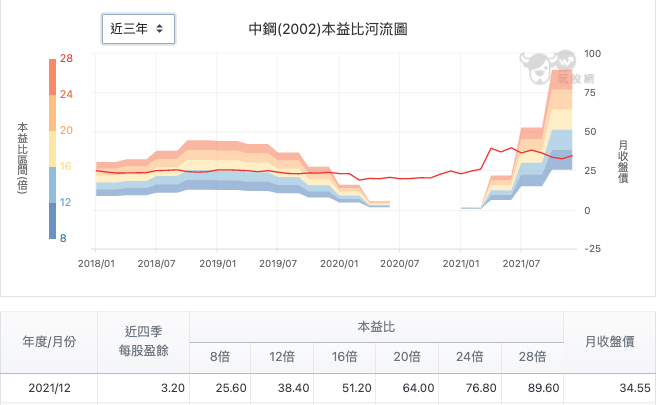Click the 本益比 group header
Viewport: 656px width, 405px height.
376,327
